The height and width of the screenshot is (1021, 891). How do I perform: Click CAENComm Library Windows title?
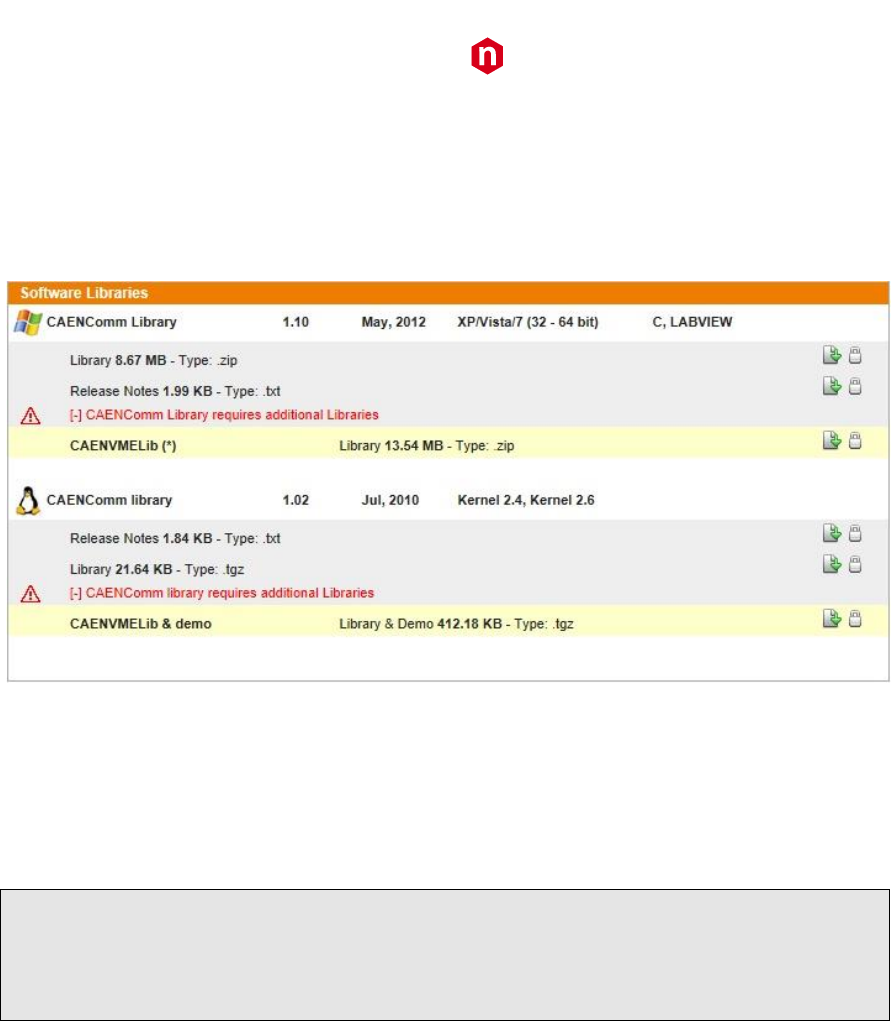click(111, 322)
